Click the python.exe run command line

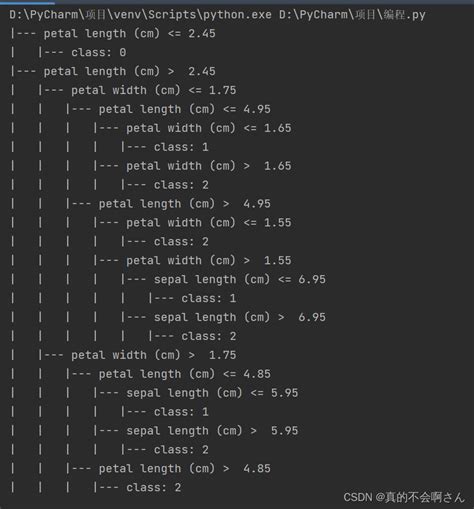pos(217,15)
